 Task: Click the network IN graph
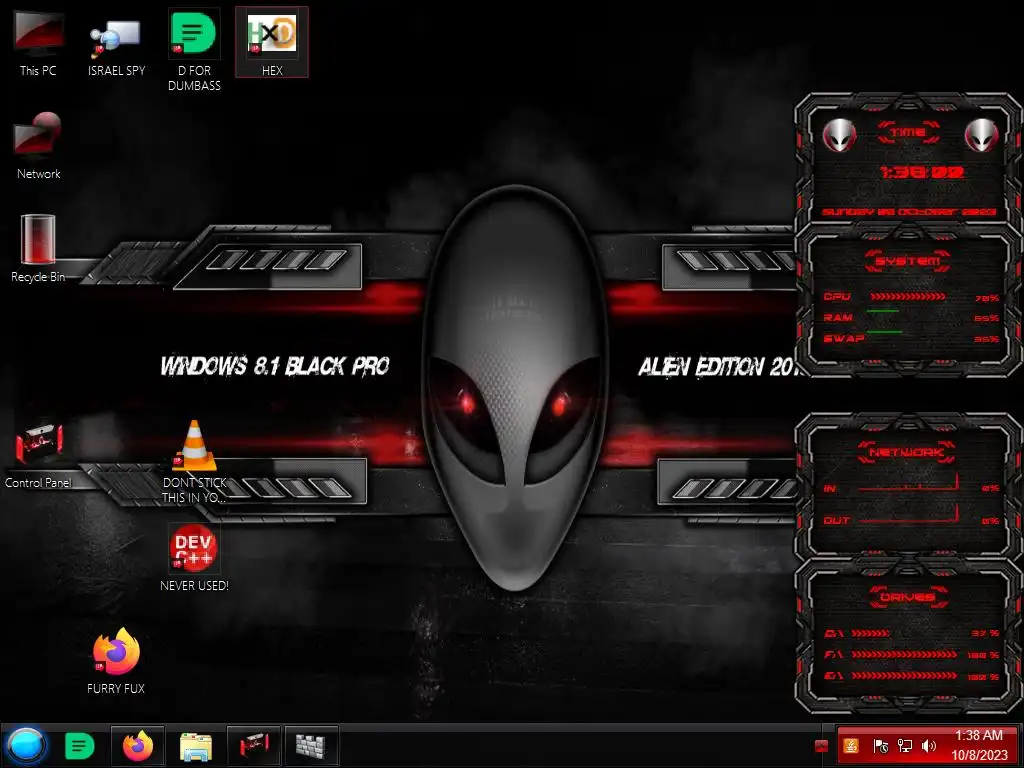(908, 484)
